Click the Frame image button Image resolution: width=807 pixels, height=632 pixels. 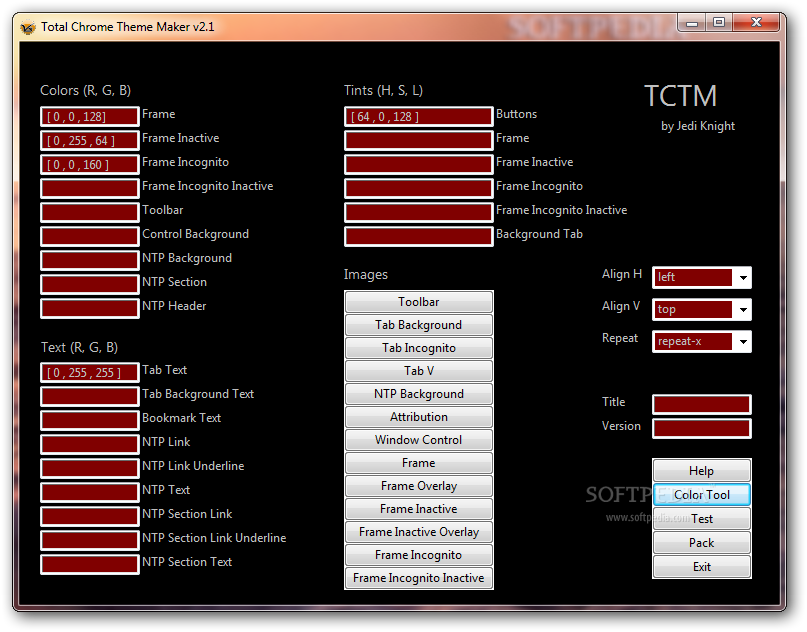point(418,463)
